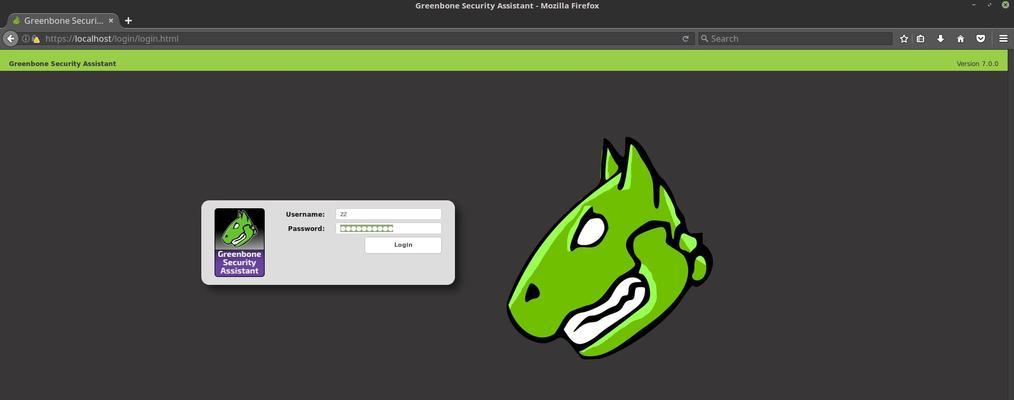Image resolution: width=1014 pixels, height=400 pixels.
Task: Focus the Username input field
Action: click(x=389, y=214)
